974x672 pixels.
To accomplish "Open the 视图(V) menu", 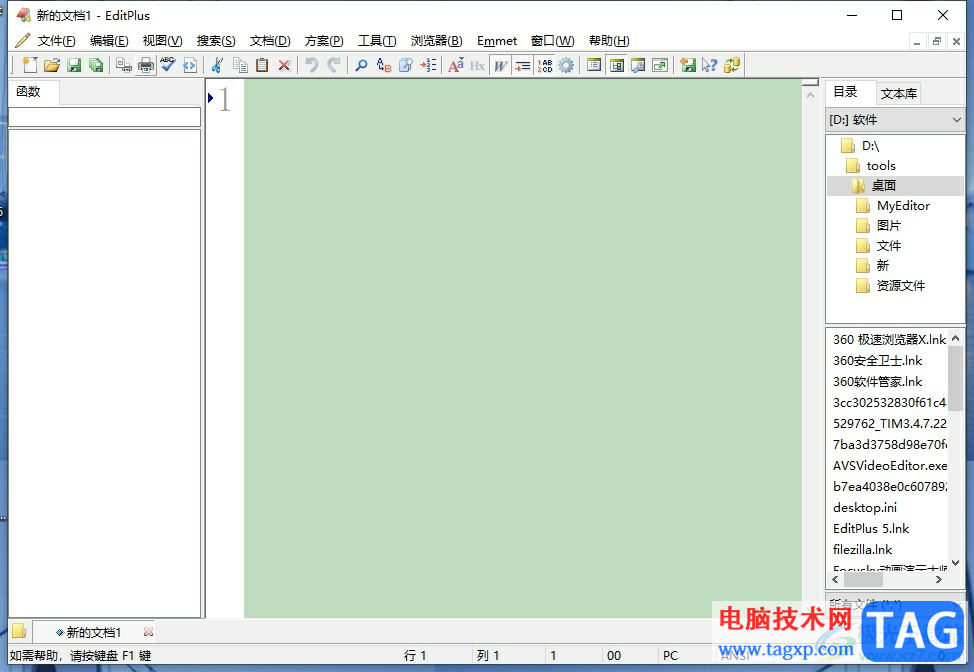I will 163,40.
